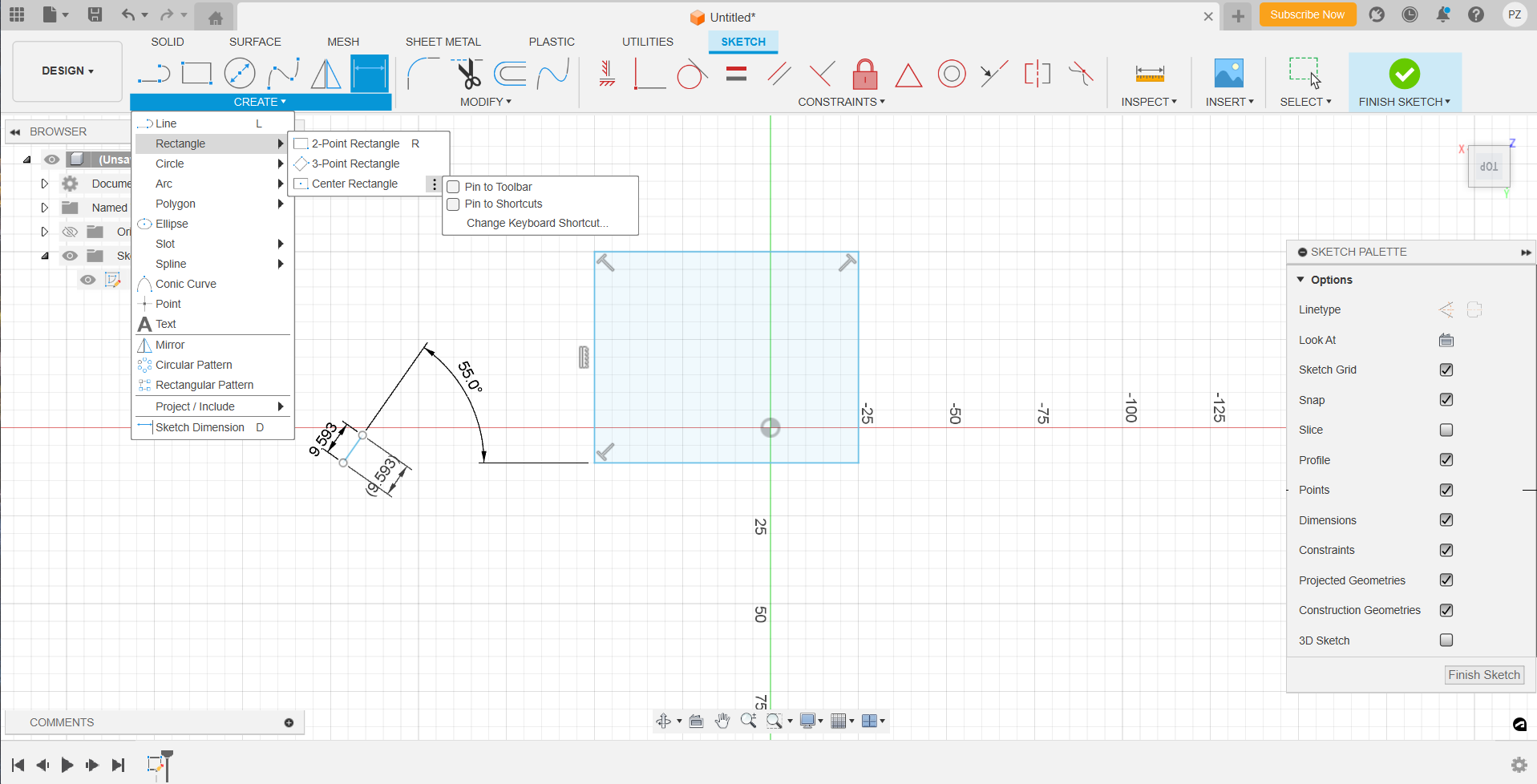
Task: Open the DESIGN workspace dropdown
Action: click(x=68, y=71)
